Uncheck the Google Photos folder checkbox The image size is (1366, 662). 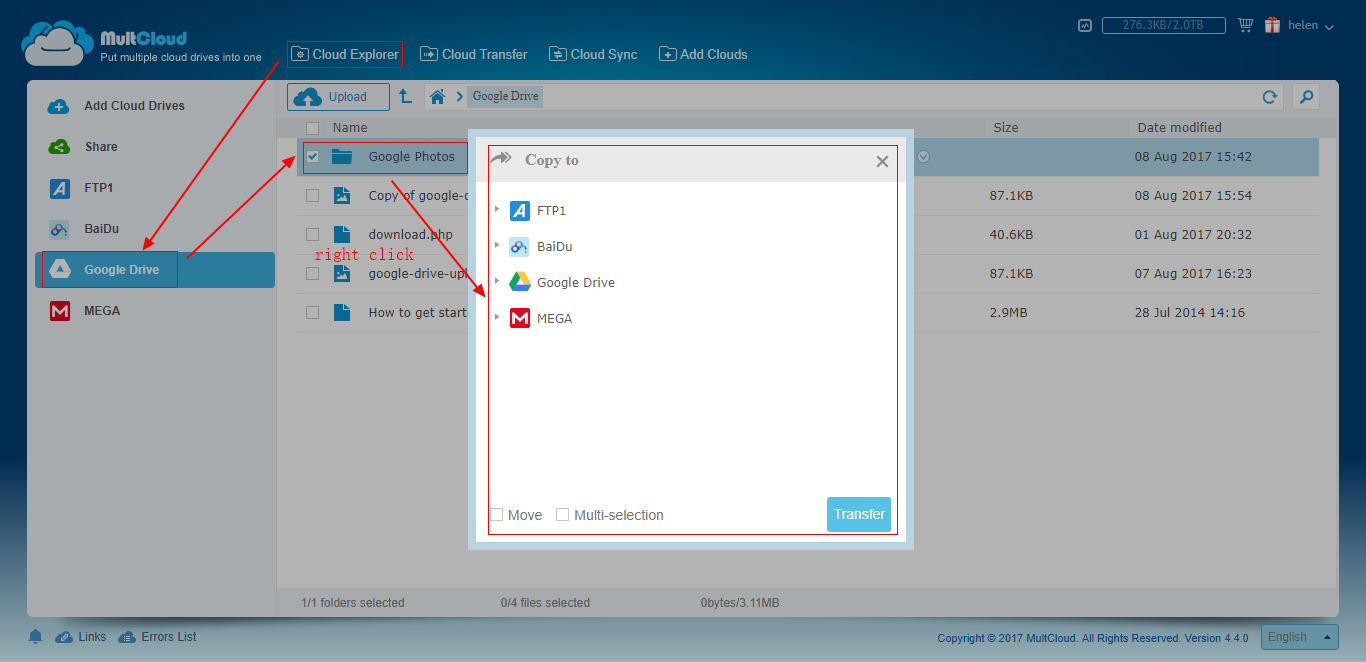[x=313, y=156]
